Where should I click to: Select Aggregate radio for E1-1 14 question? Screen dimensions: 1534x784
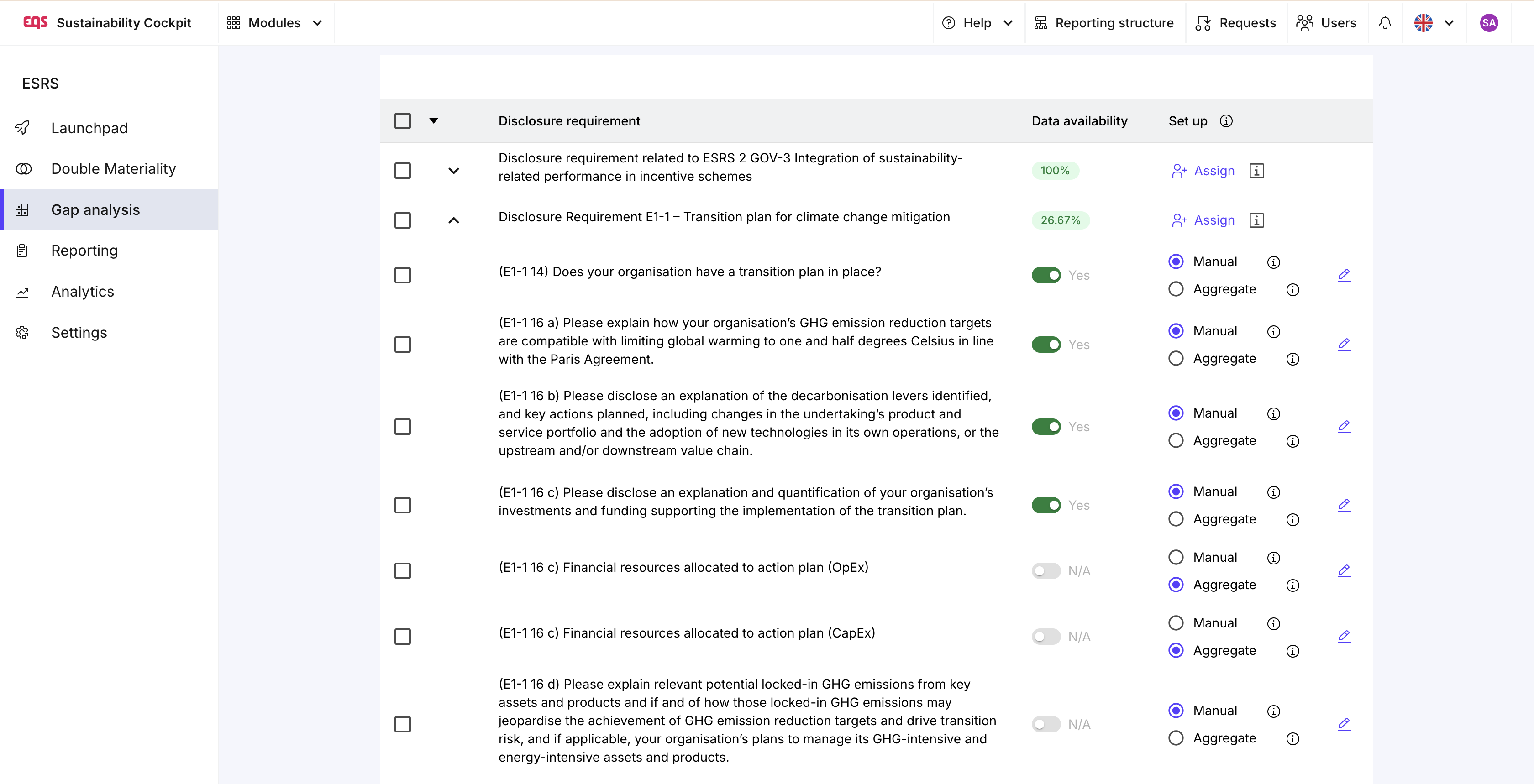(1176, 289)
